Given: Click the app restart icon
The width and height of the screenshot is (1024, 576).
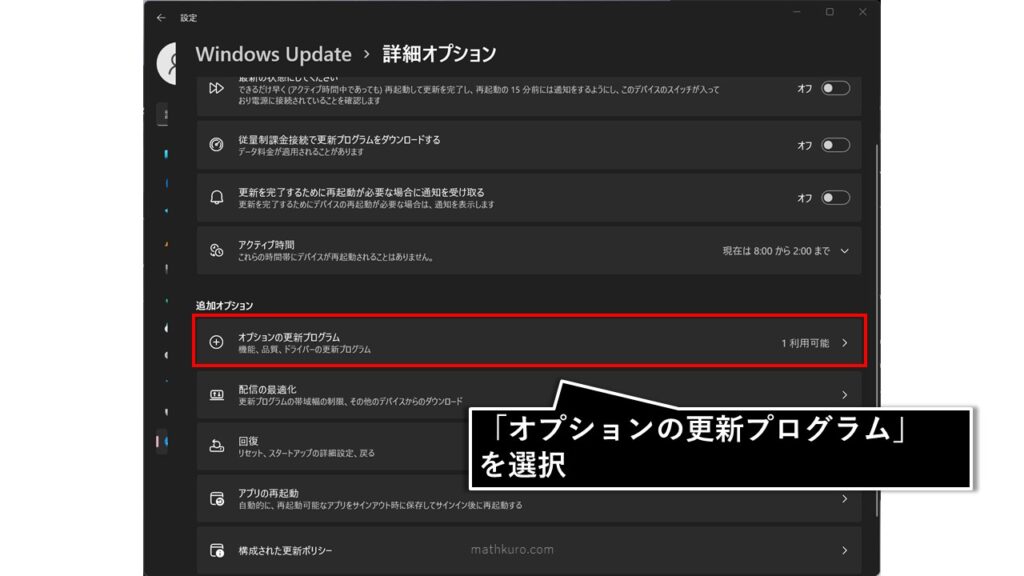Looking at the screenshot, I should 216,499.
